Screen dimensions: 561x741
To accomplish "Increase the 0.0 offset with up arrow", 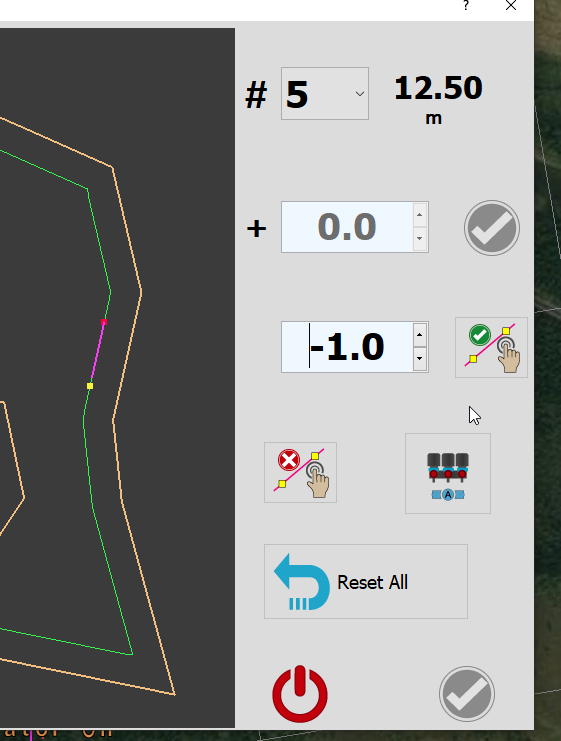I will click(x=419, y=215).
